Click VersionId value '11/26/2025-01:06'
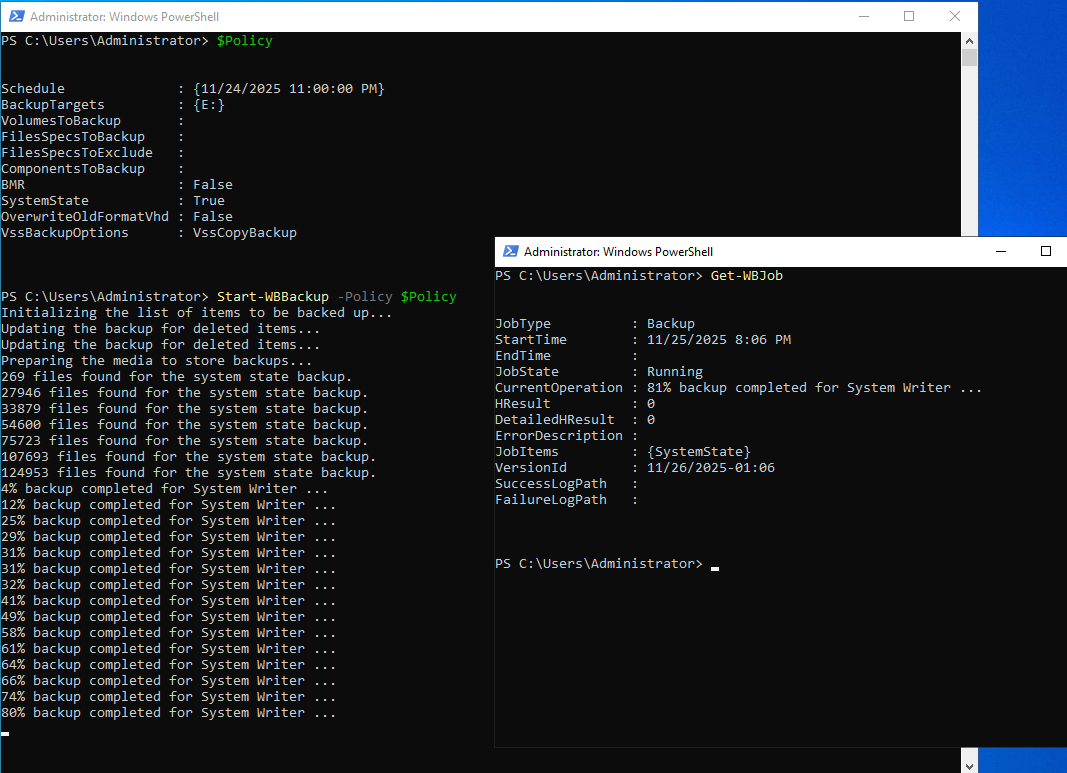 tap(710, 467)
